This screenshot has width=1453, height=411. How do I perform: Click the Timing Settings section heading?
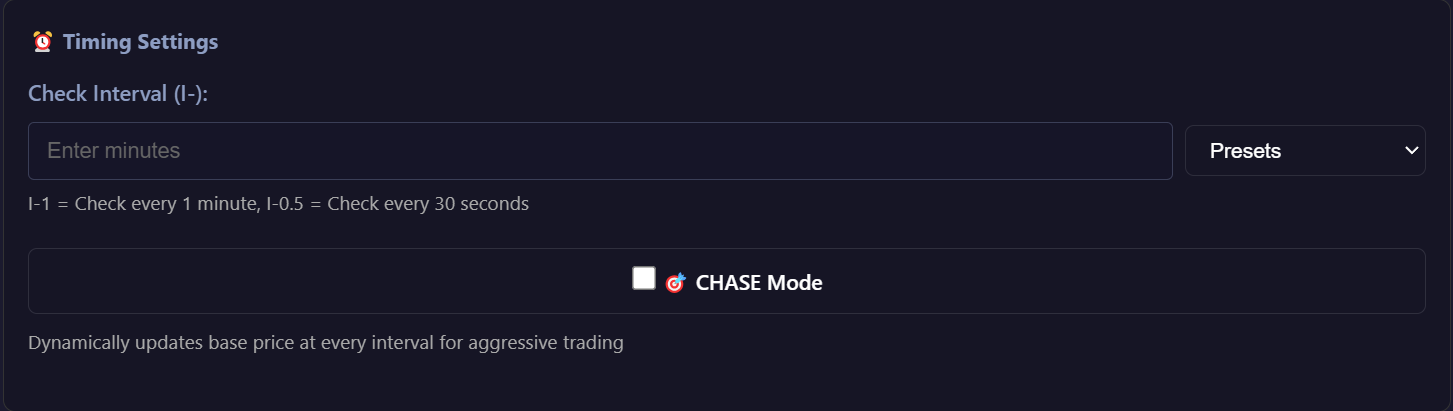[140, 42]
